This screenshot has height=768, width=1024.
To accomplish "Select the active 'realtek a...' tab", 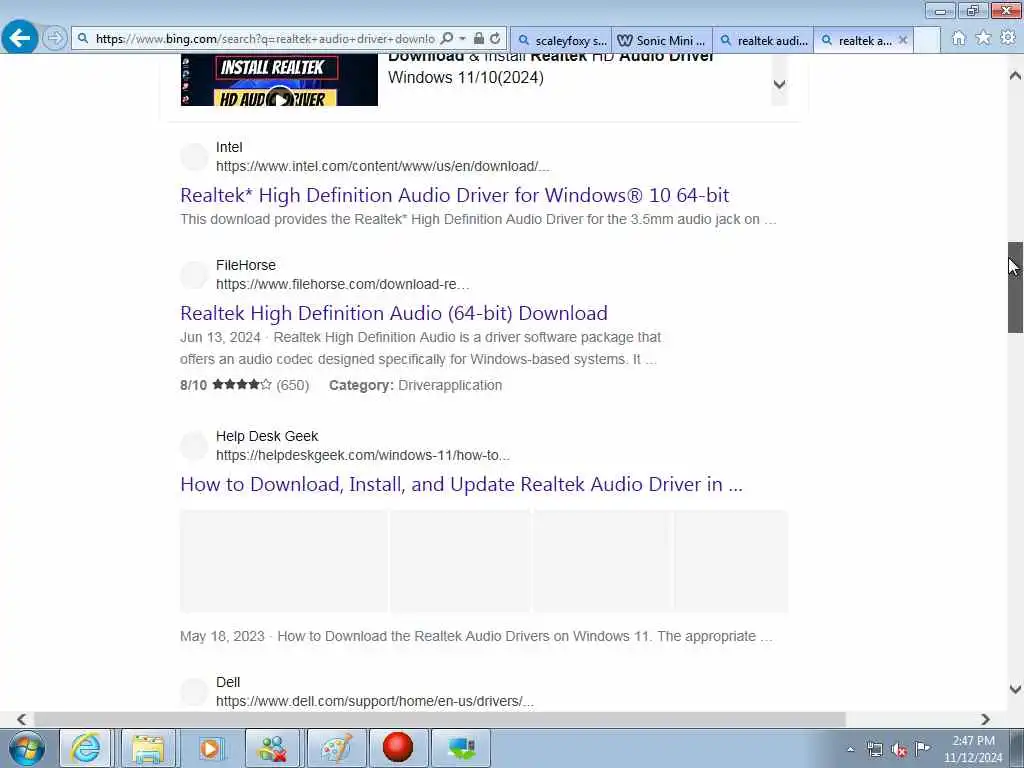I will click(857, 40).
